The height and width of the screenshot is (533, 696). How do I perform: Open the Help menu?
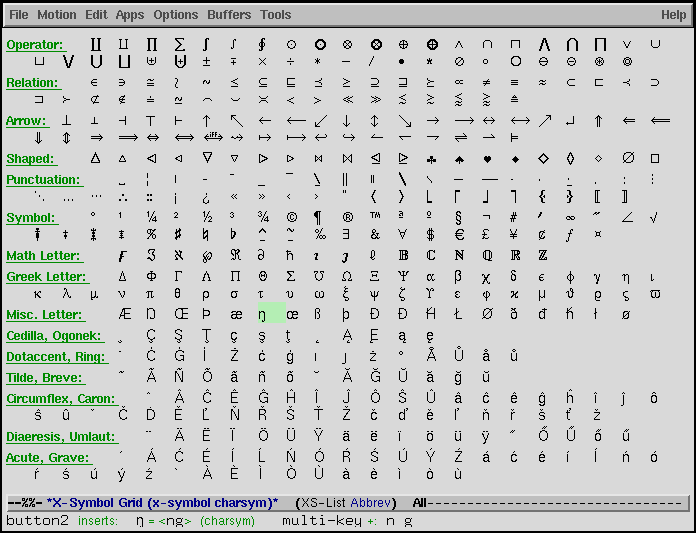click(673, 15)
